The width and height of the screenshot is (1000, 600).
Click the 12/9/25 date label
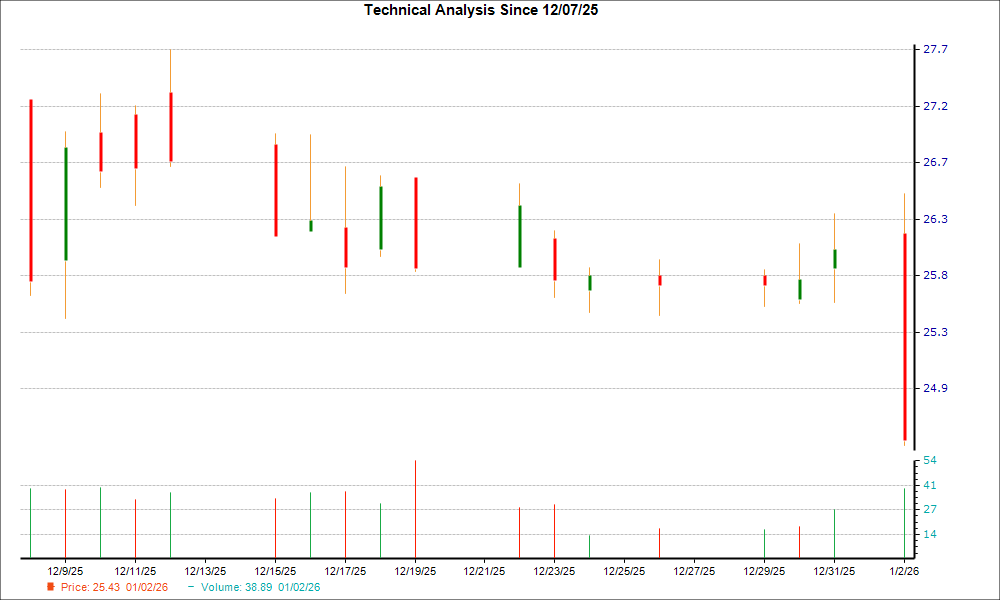(x=65, y=571)
